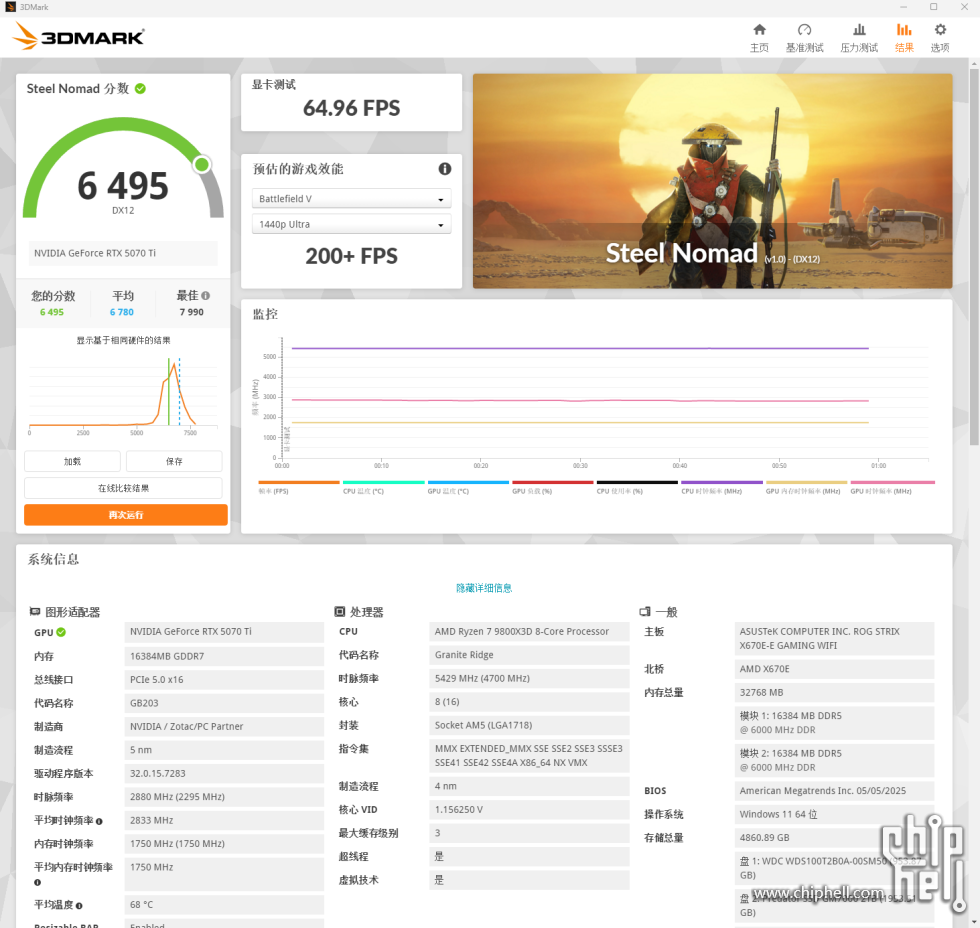Click 32768 MB total memory value
This screenshot has height=928, width=980.
[x=834, y=692]
